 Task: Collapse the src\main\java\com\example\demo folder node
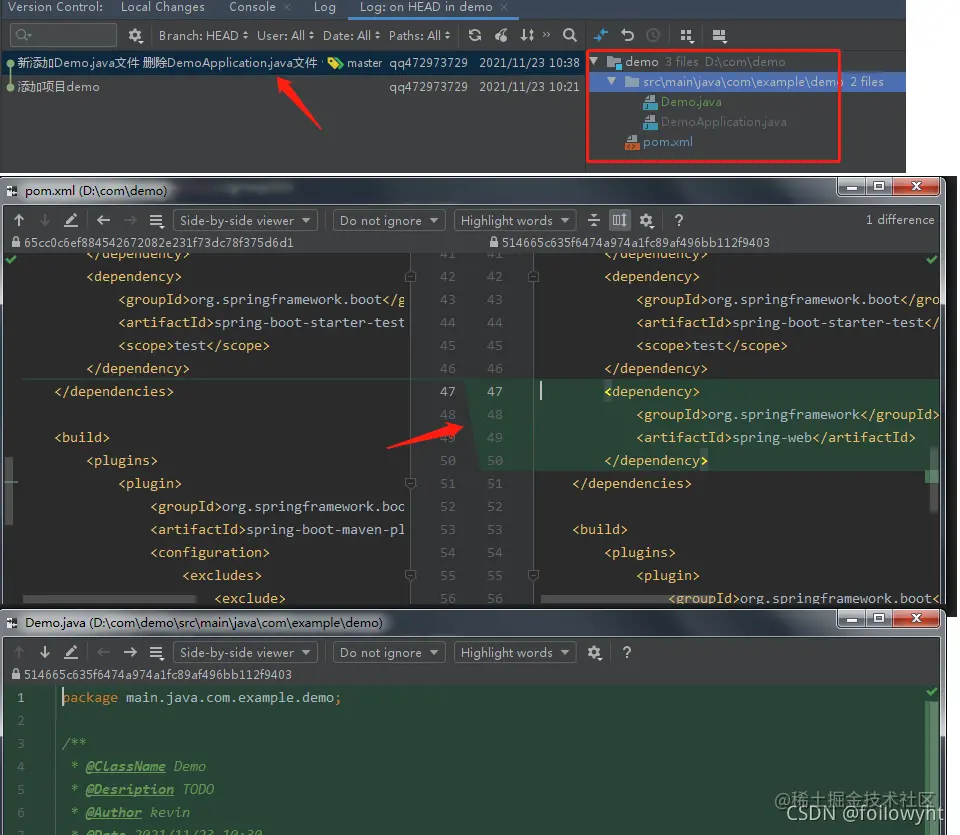611,81
